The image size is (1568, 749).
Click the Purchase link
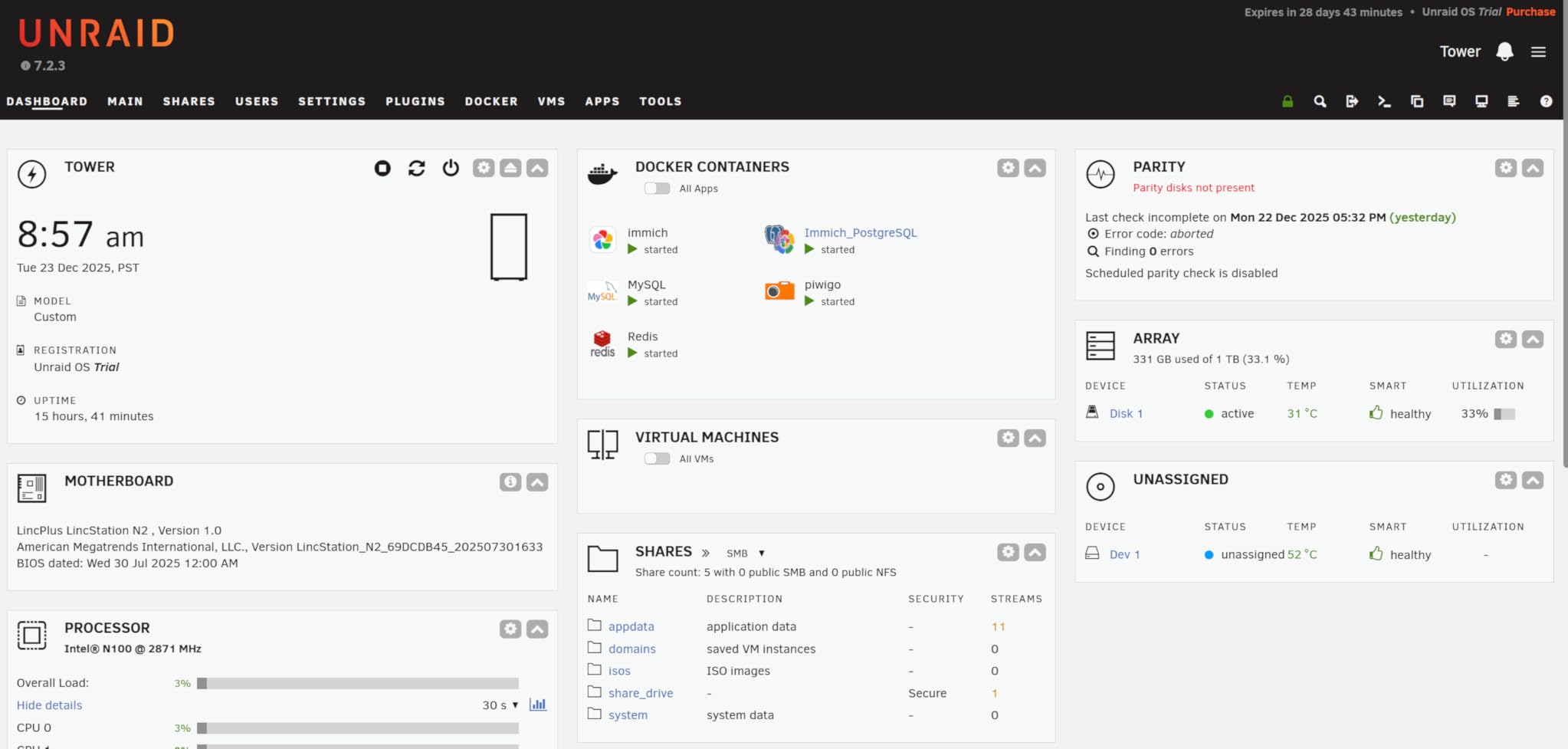[x=1530, y=11]
